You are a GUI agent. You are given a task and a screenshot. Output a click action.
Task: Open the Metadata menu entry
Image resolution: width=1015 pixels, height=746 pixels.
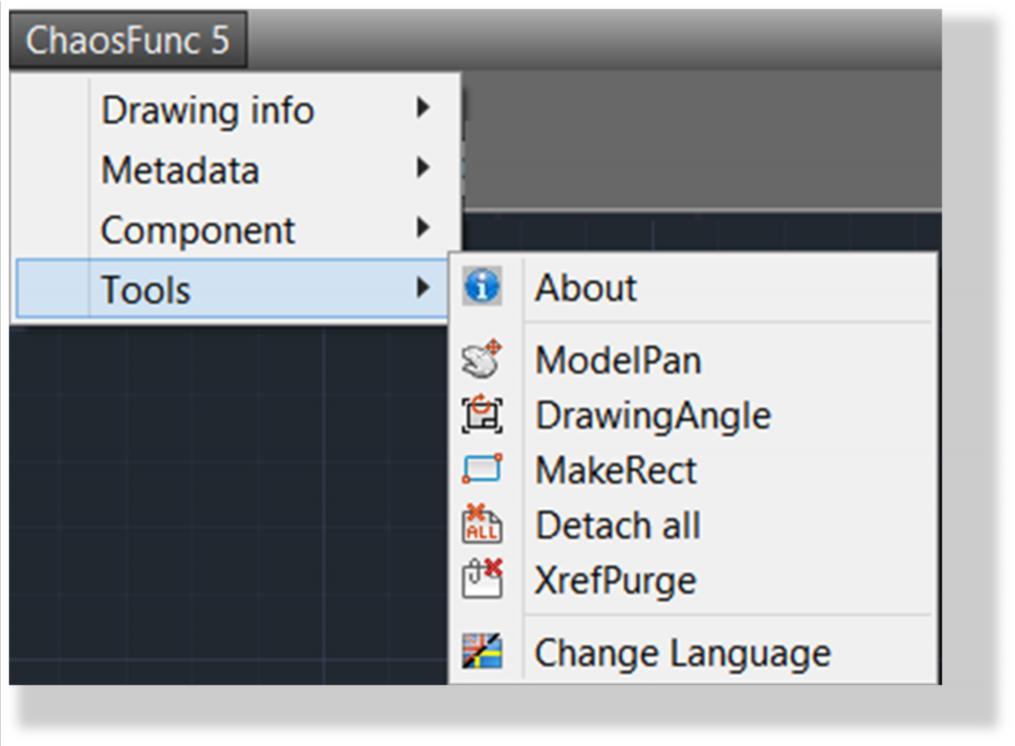click(236, 170)
